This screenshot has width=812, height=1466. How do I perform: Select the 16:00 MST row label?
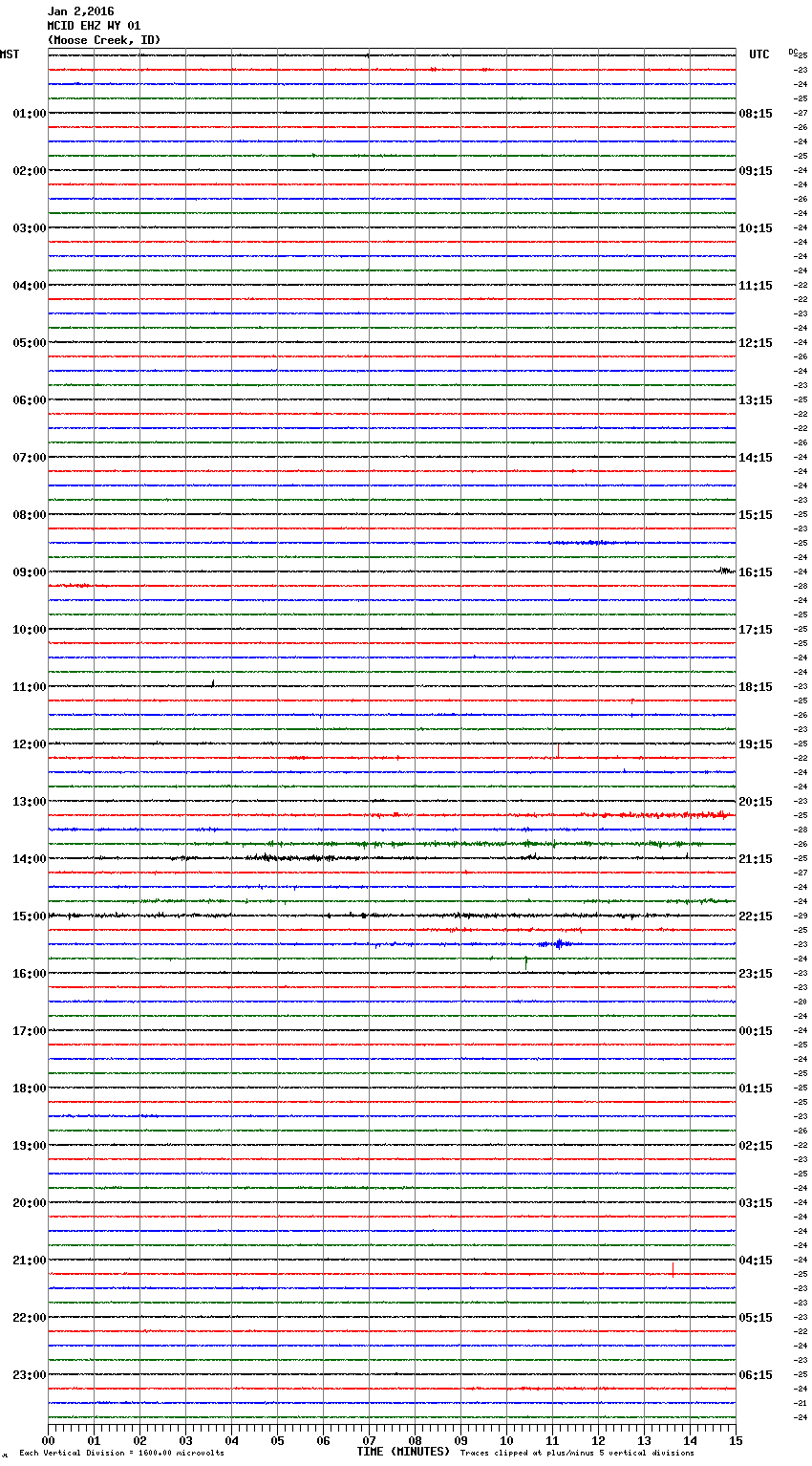tap(30, 974)
